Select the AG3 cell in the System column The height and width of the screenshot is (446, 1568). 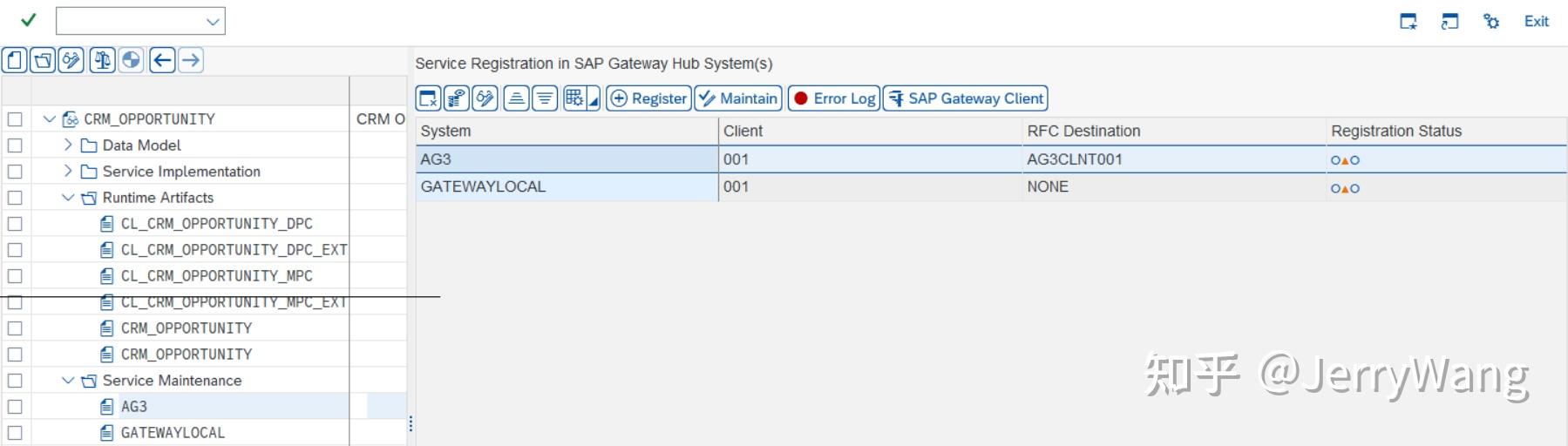(567, 159)
